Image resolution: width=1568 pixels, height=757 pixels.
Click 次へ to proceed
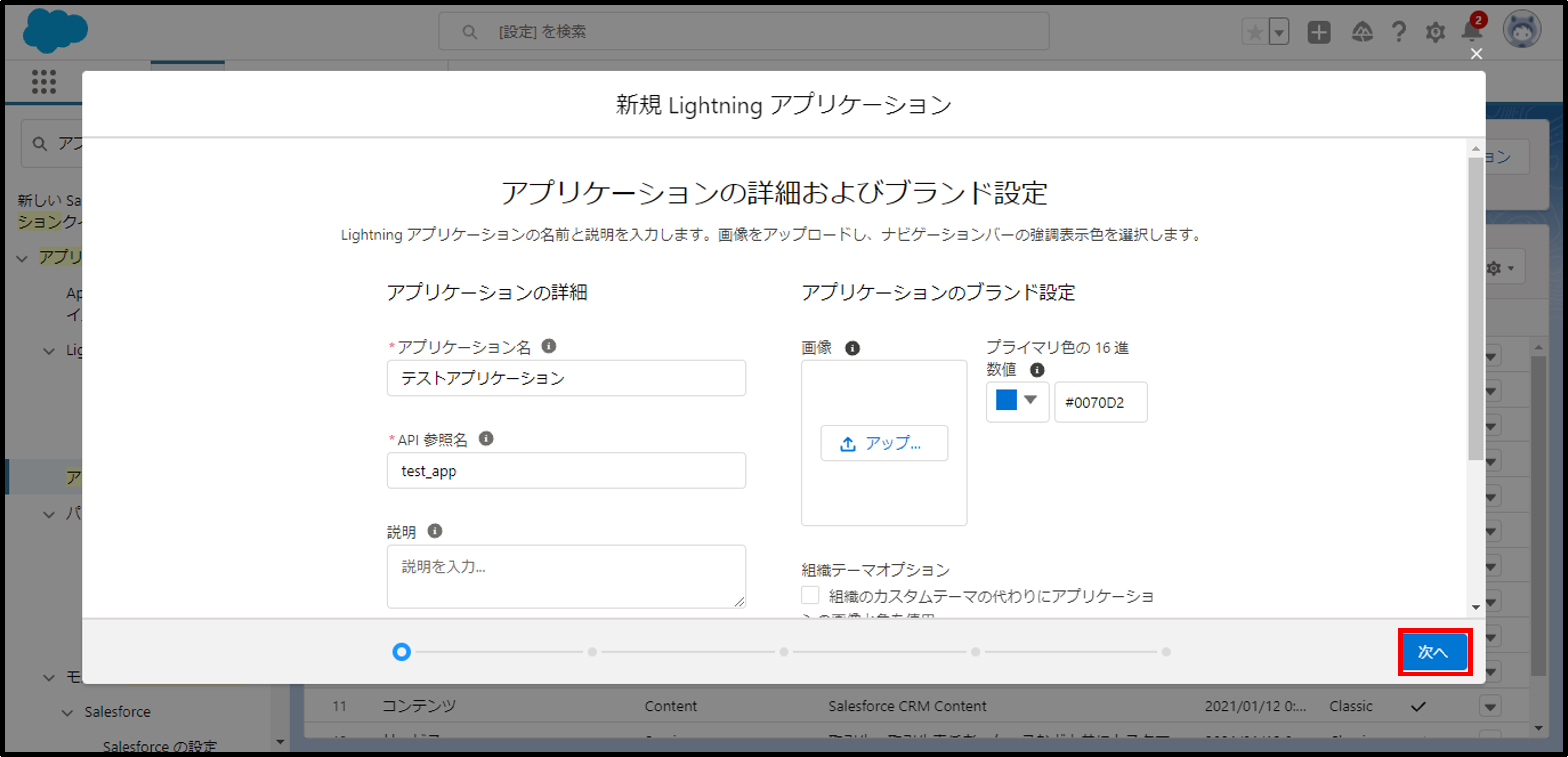click(x=1434, y=652)
